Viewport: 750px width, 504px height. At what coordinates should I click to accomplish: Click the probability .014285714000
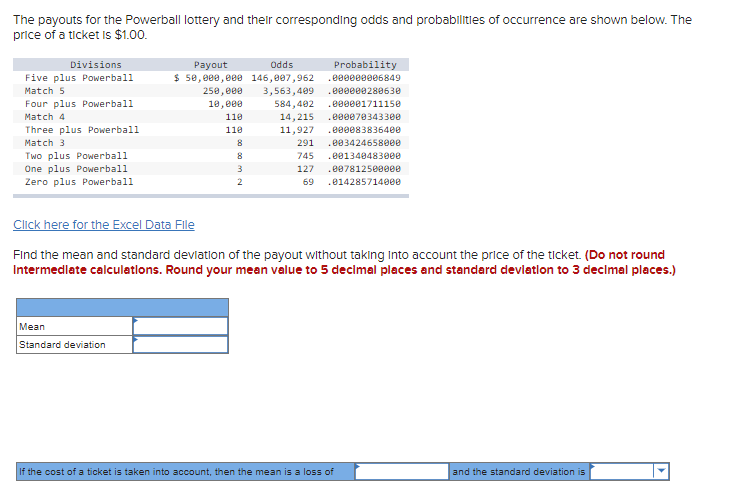point(364,182)
